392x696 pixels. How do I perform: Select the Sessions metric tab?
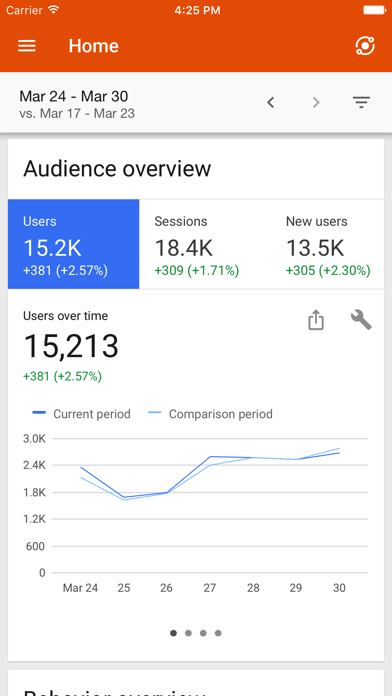click(x=205, y=244)
